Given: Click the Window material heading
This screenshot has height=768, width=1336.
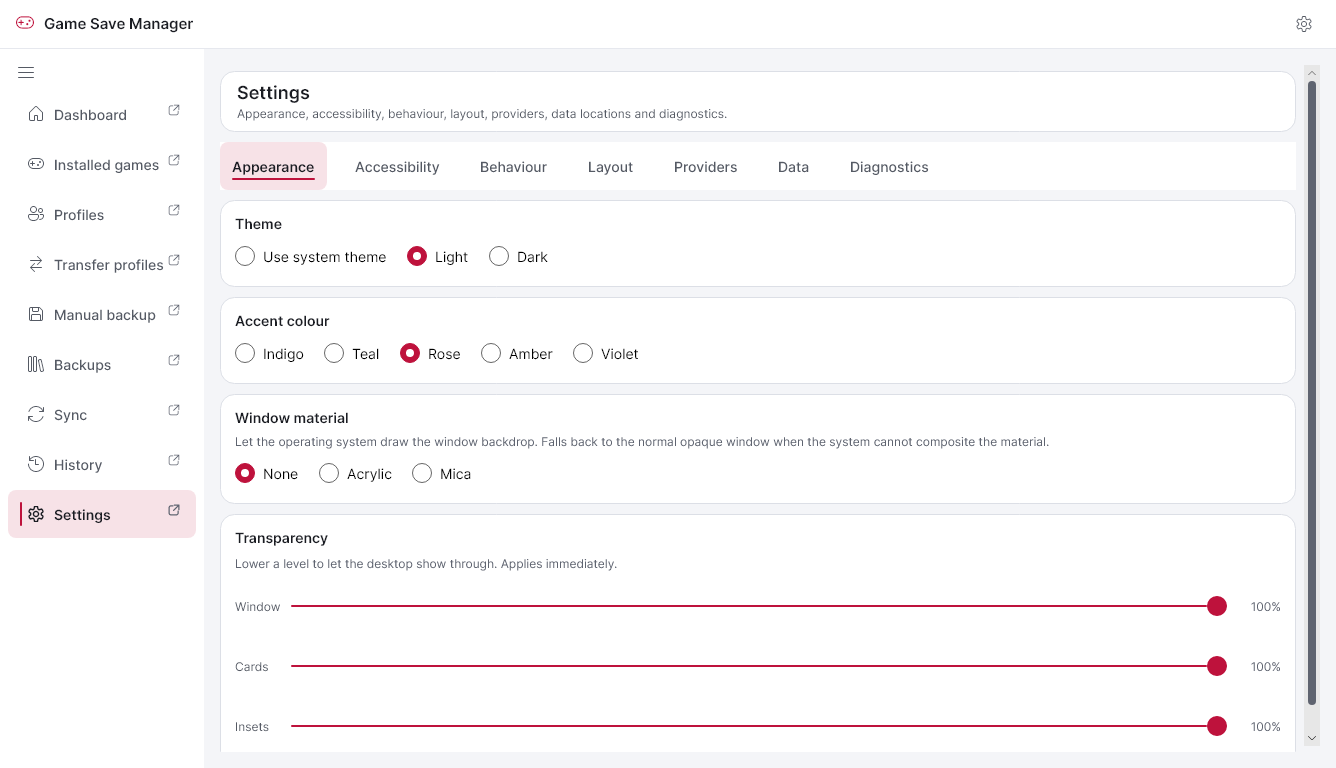Looking at the screenshot, I should [x=292, y=418].
